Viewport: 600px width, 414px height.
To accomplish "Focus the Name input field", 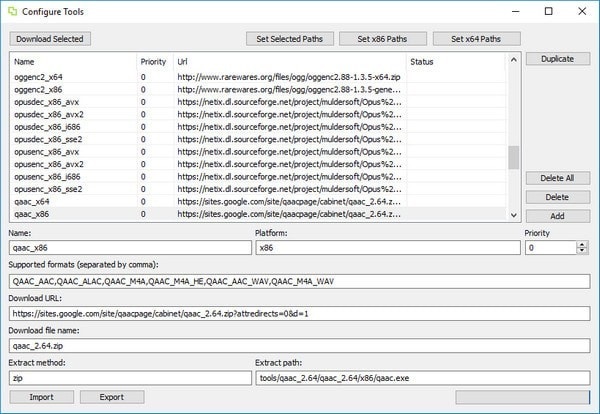I will click(130, 248).
